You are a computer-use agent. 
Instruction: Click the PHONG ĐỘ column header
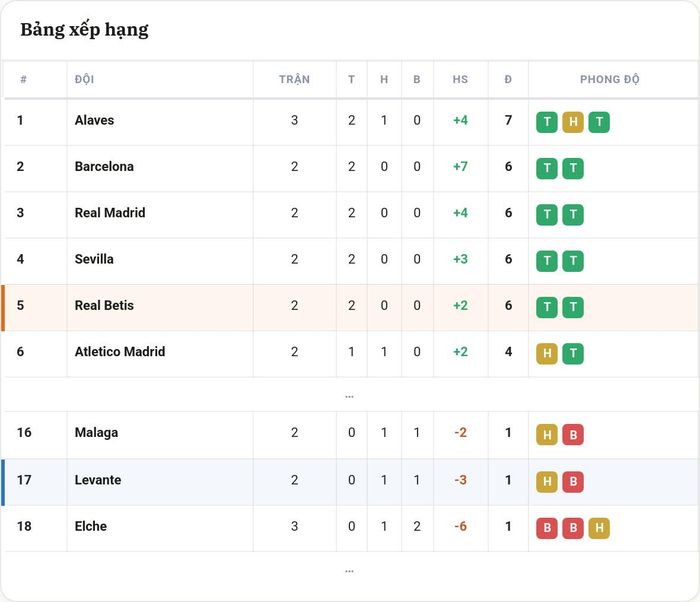point(609,79)
